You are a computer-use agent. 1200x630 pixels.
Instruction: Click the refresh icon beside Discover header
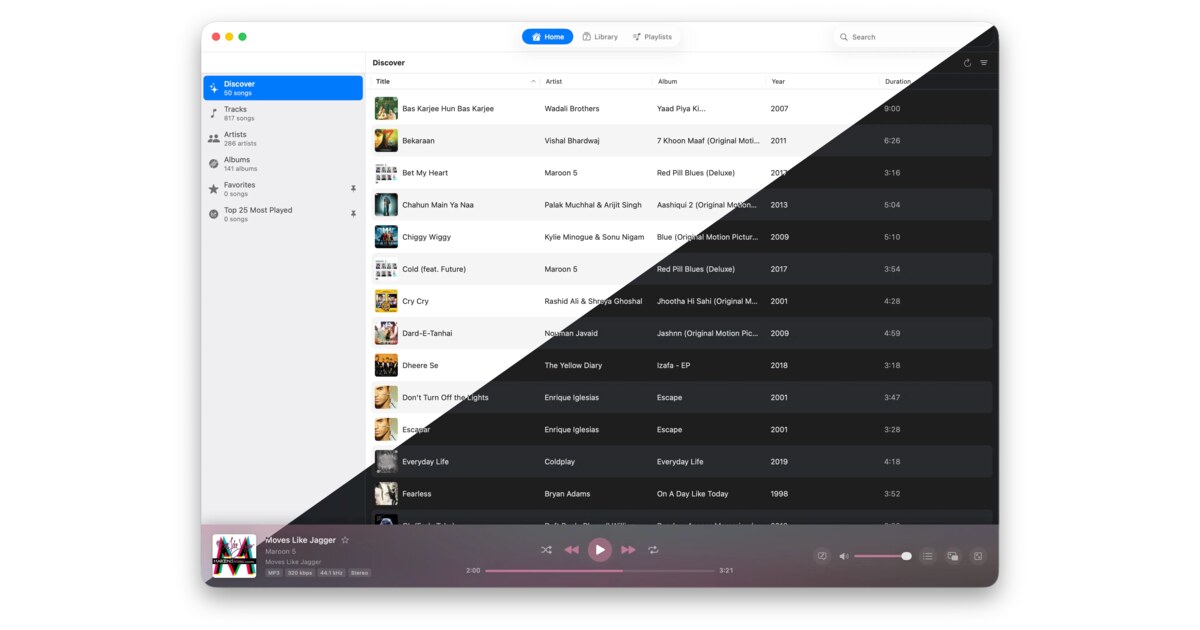tap(967, 63)
